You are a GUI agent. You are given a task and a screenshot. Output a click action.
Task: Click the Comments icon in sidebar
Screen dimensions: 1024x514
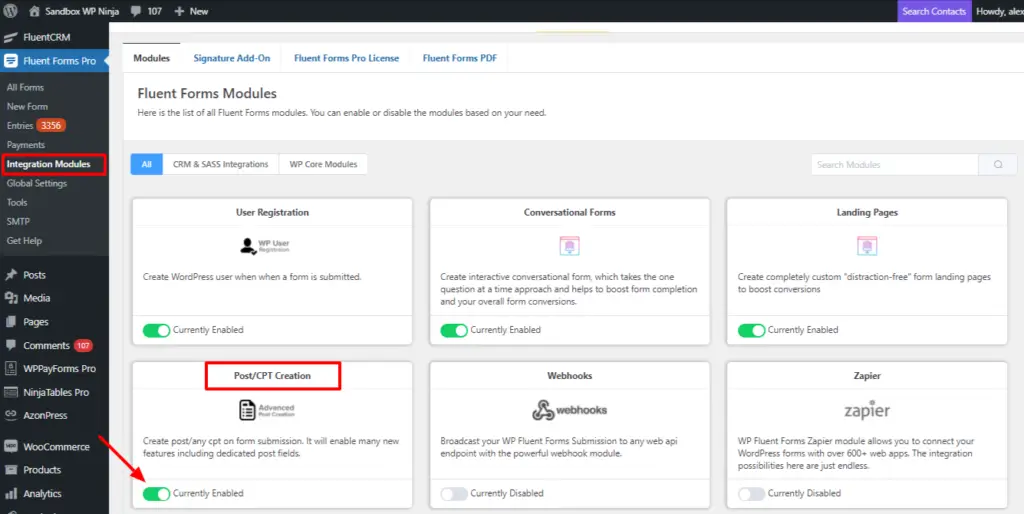[x=10, y=345]
